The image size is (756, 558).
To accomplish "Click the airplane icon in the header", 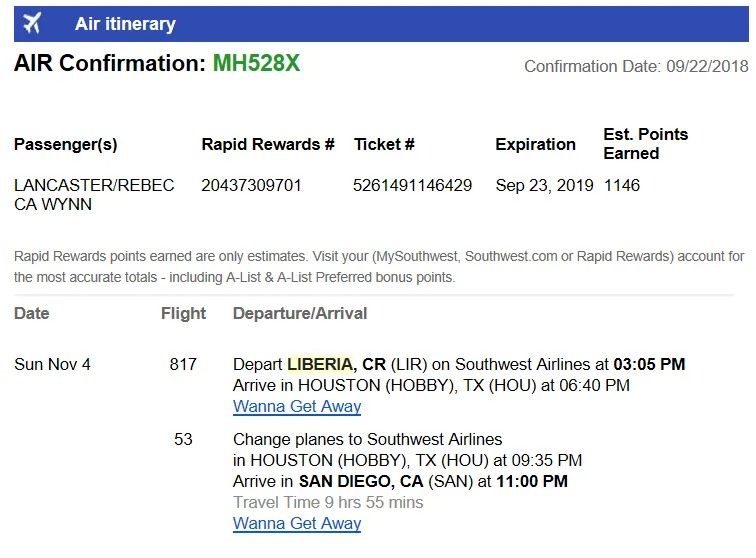I will [x=32, y=23].
